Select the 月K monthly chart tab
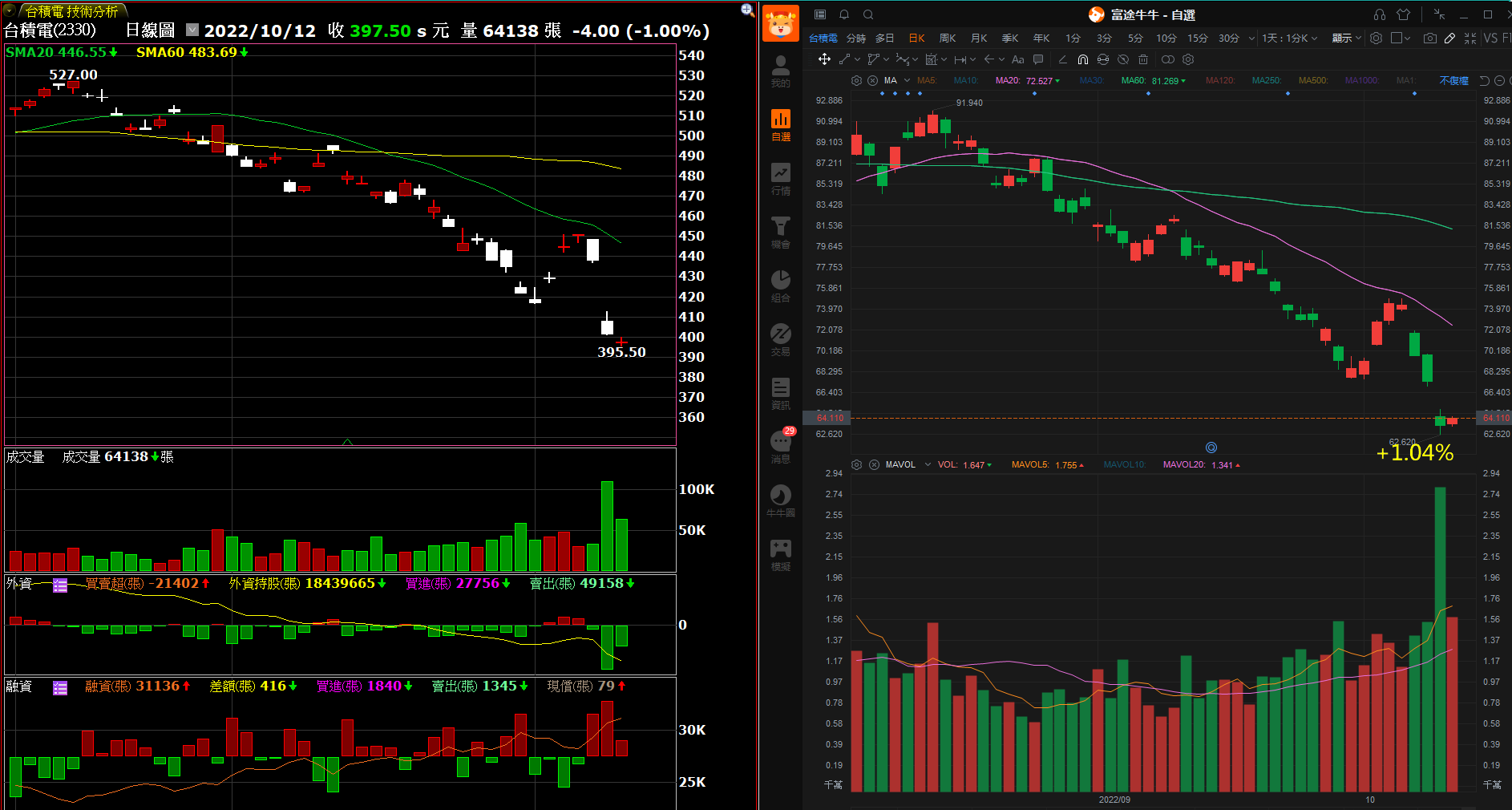1512x810 pixels. (x=979, y=38)
